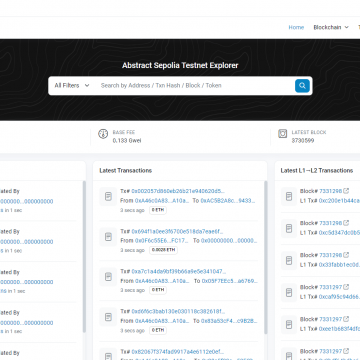Open the All Filters dropdown
Viewport: 360px width, 360px height.
point(72,86)
